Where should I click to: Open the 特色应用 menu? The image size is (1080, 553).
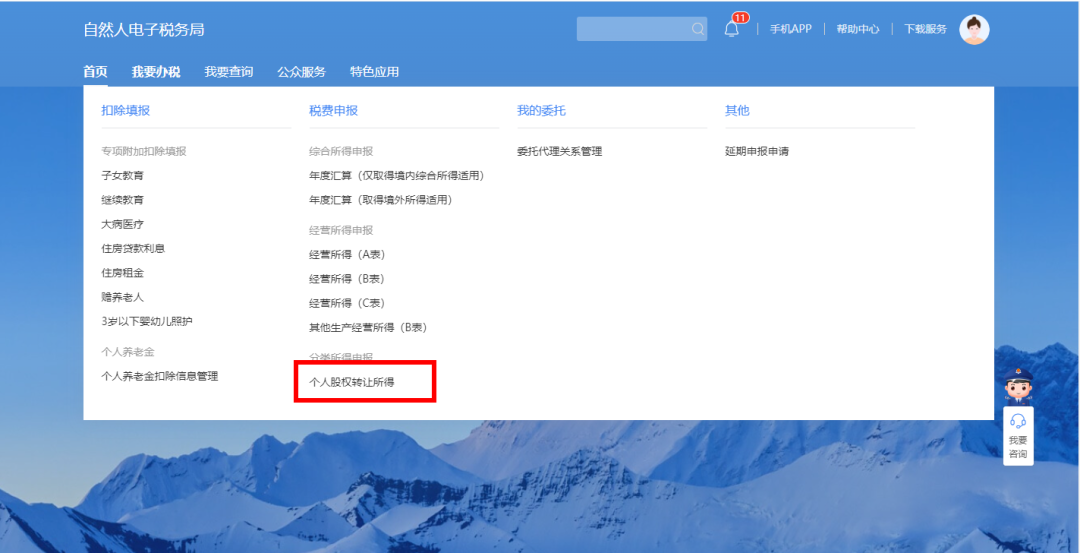374,72
